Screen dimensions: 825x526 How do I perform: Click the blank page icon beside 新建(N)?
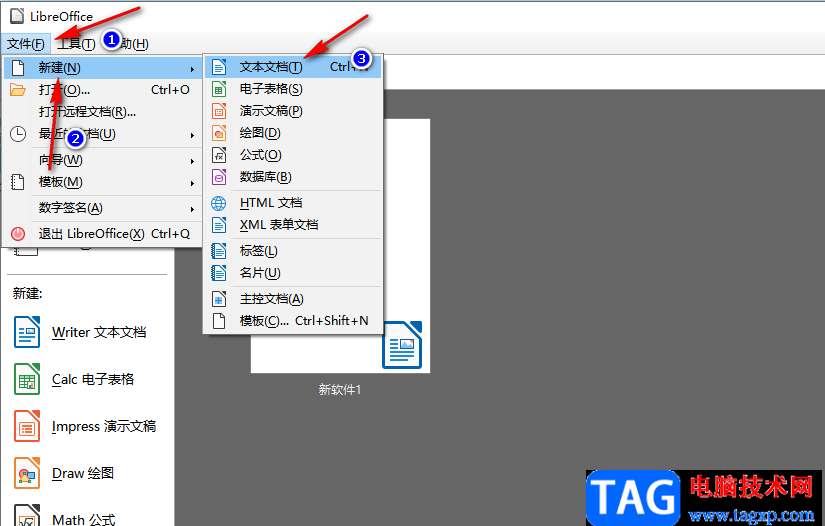click(18, 68)
